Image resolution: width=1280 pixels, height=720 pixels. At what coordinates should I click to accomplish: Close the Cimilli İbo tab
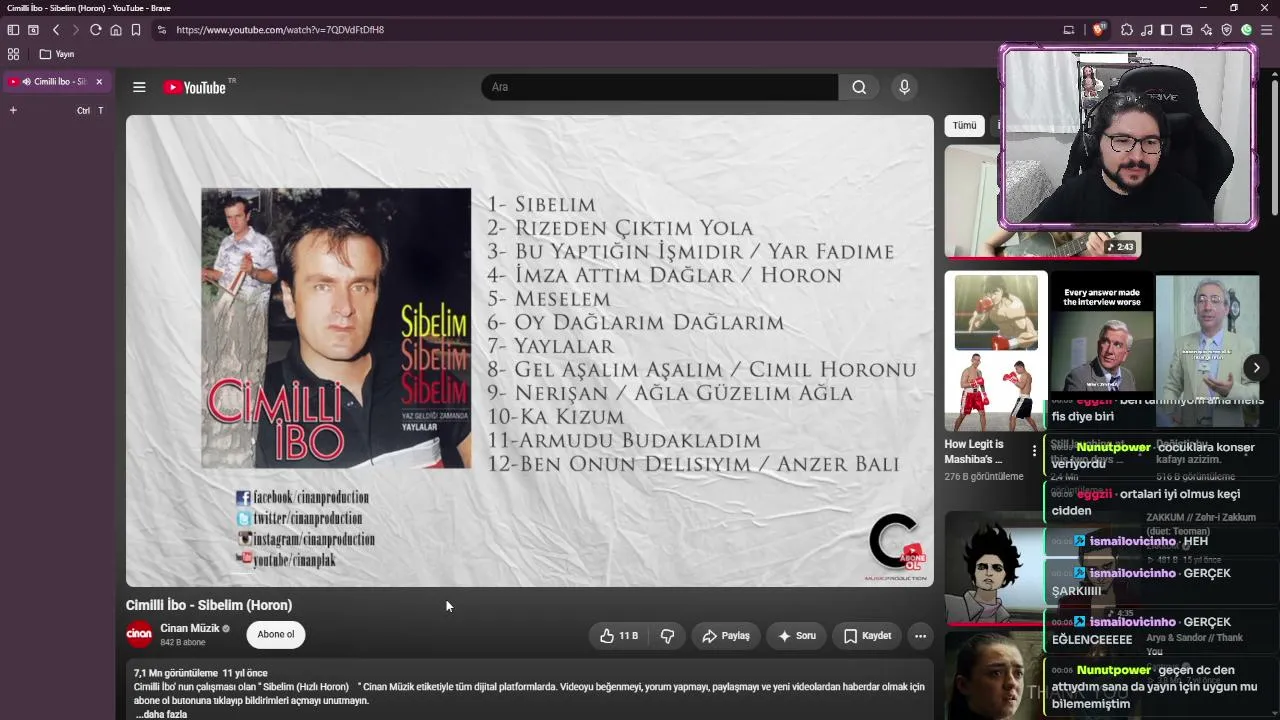point(99,82)
